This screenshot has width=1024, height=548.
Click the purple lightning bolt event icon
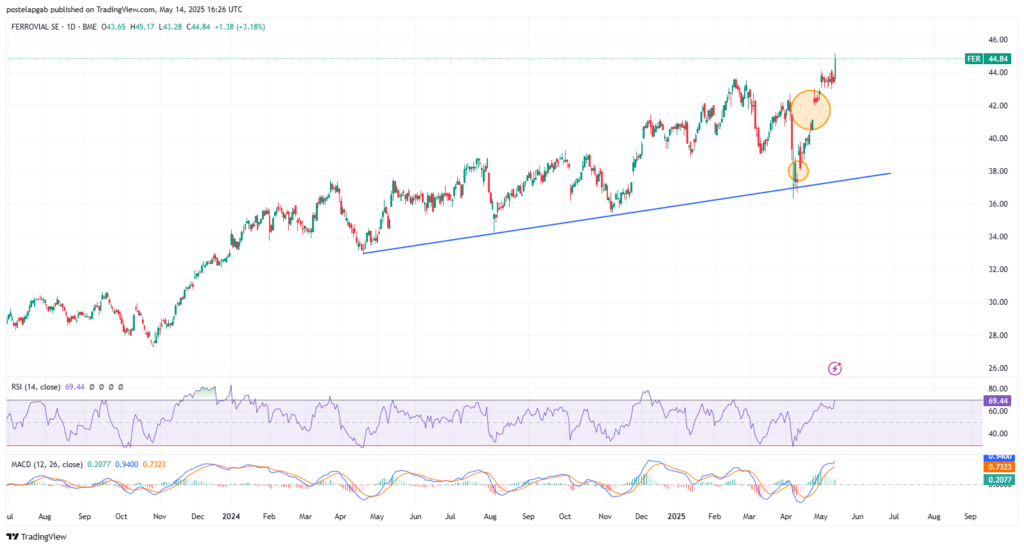click(x=836, y=369)
